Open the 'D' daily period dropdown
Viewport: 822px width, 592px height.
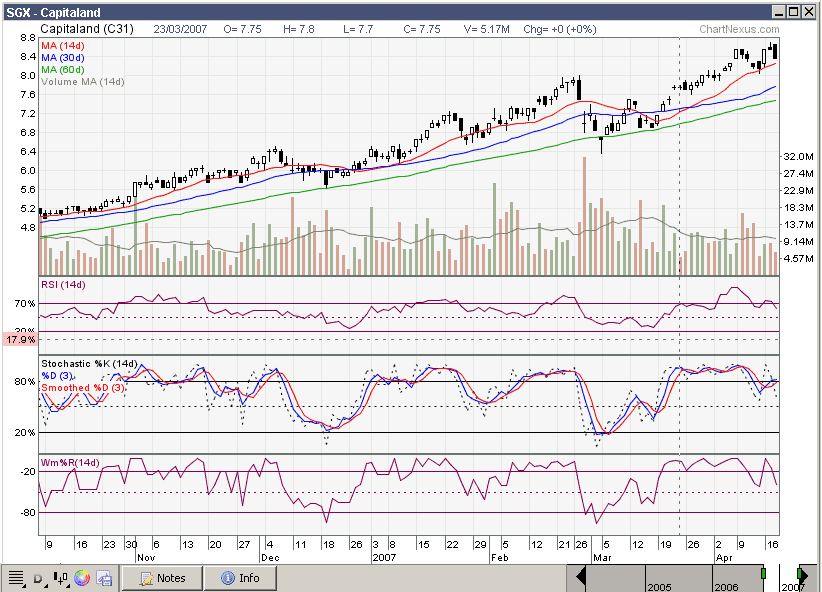point(39,578)
